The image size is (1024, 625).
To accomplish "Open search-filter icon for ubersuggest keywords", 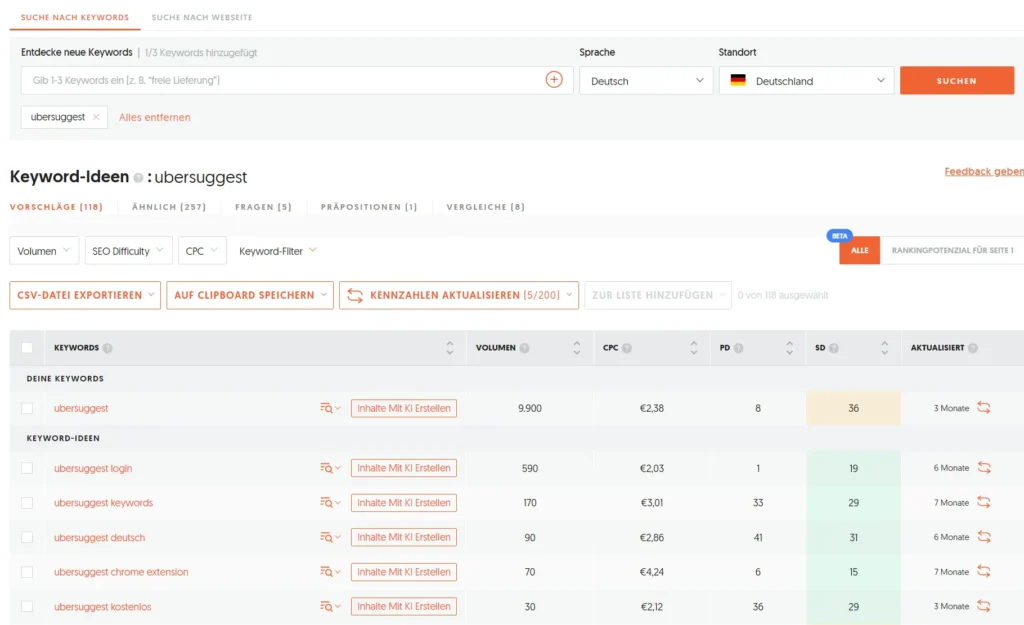I will point(329,503).
